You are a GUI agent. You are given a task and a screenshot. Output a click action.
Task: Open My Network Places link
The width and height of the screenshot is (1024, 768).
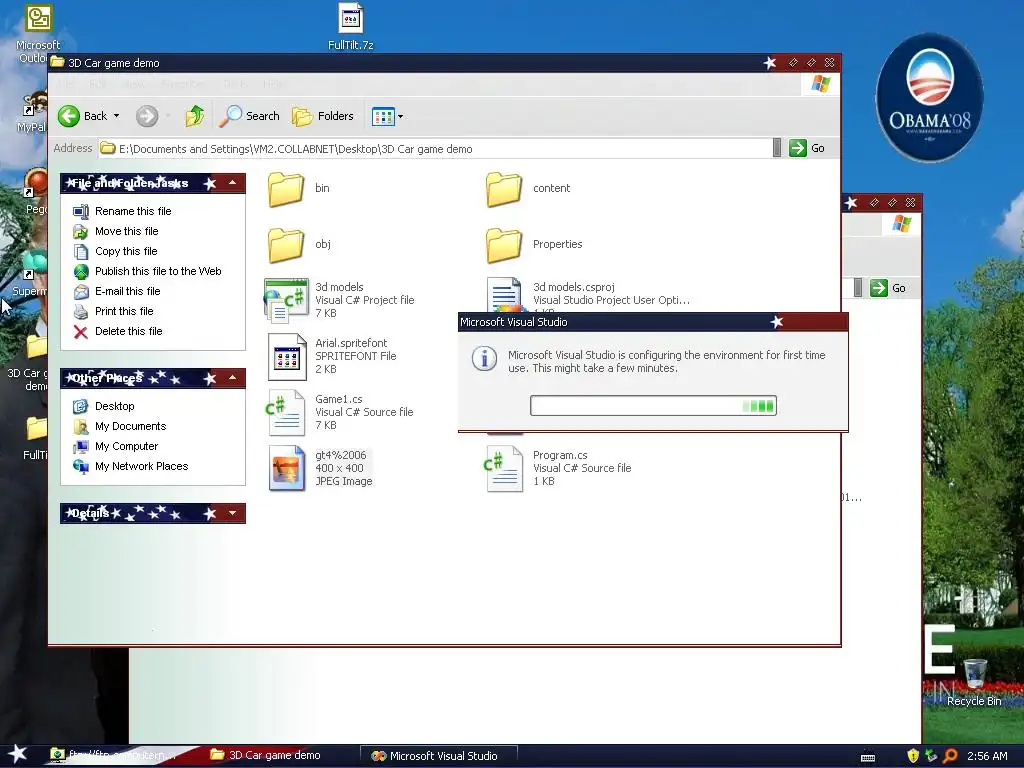point(141,466)
